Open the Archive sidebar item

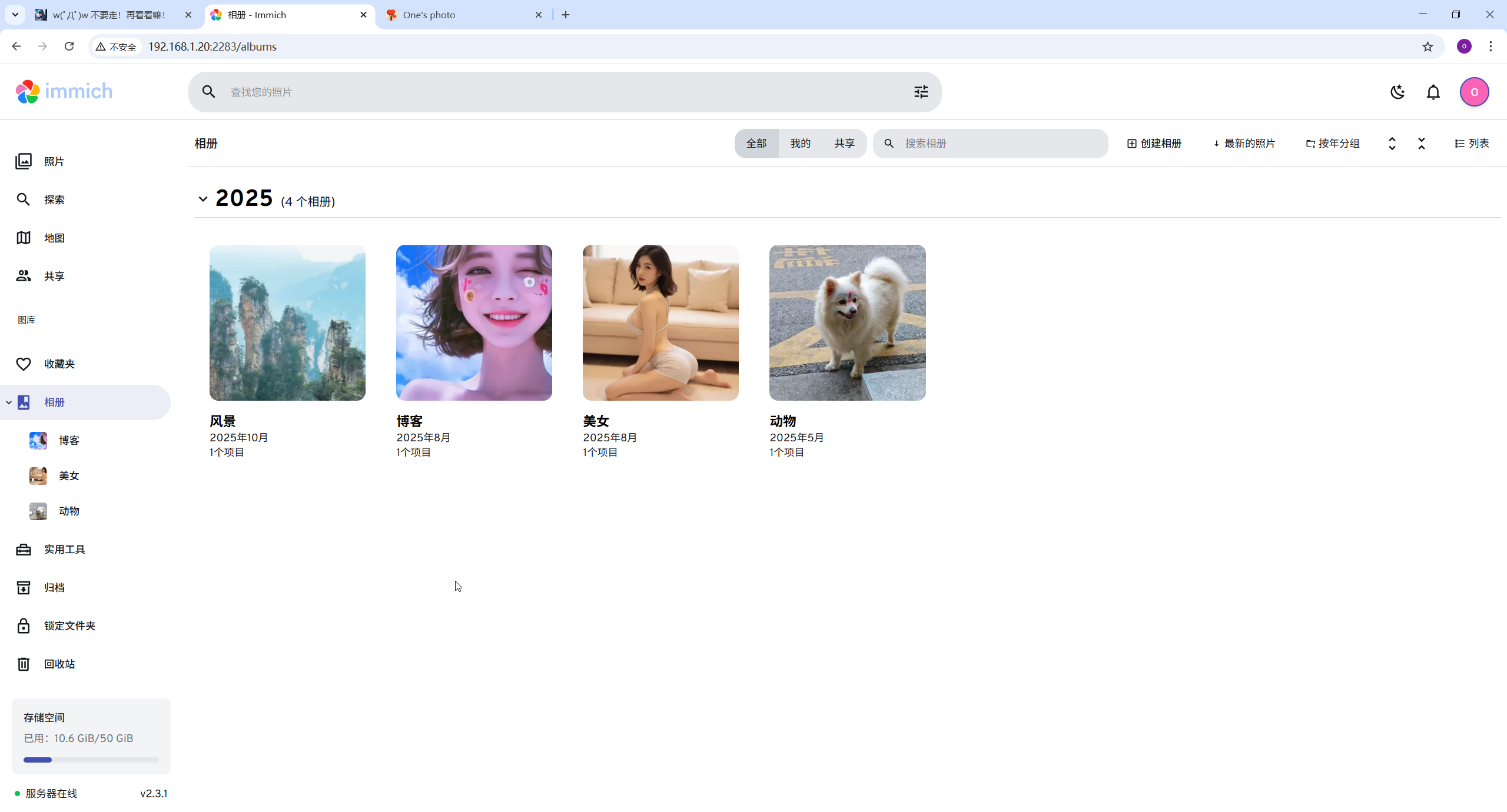click(54, 587)
